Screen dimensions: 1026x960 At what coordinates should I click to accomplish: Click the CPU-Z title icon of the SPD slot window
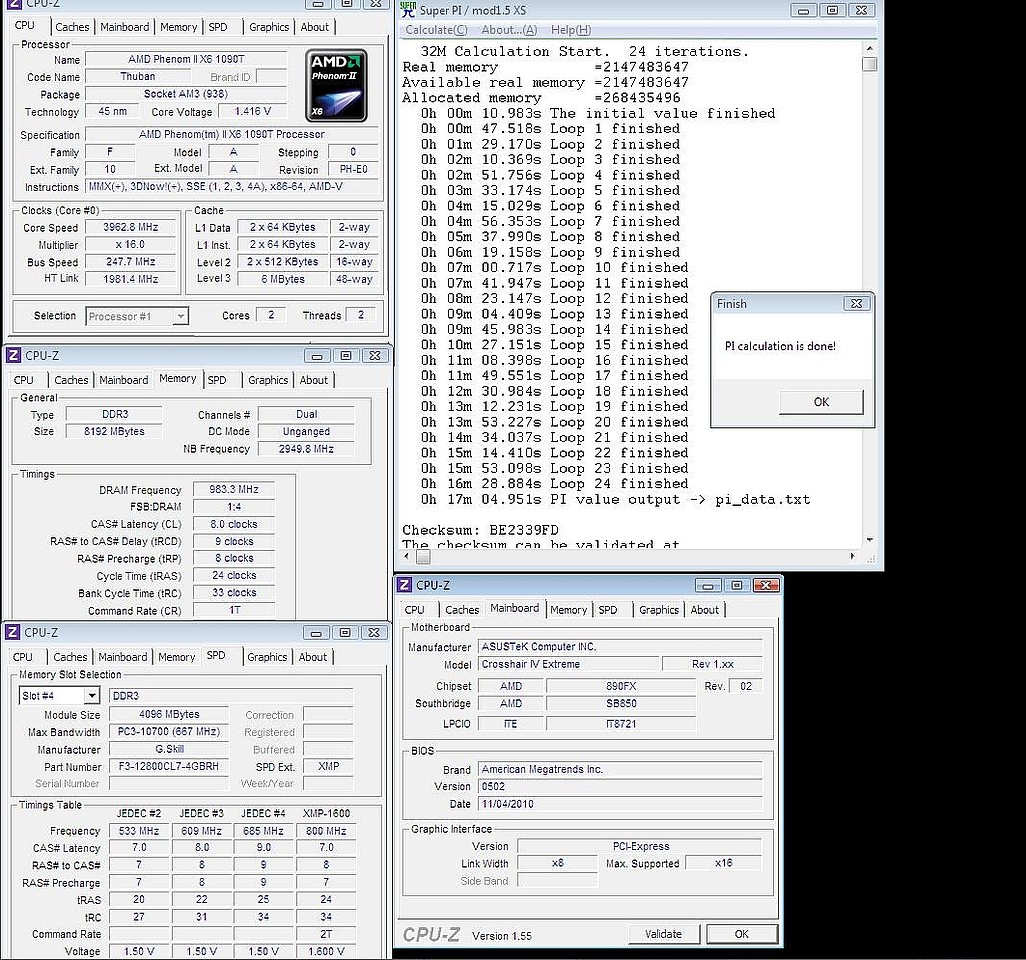(x=12, y=632)
